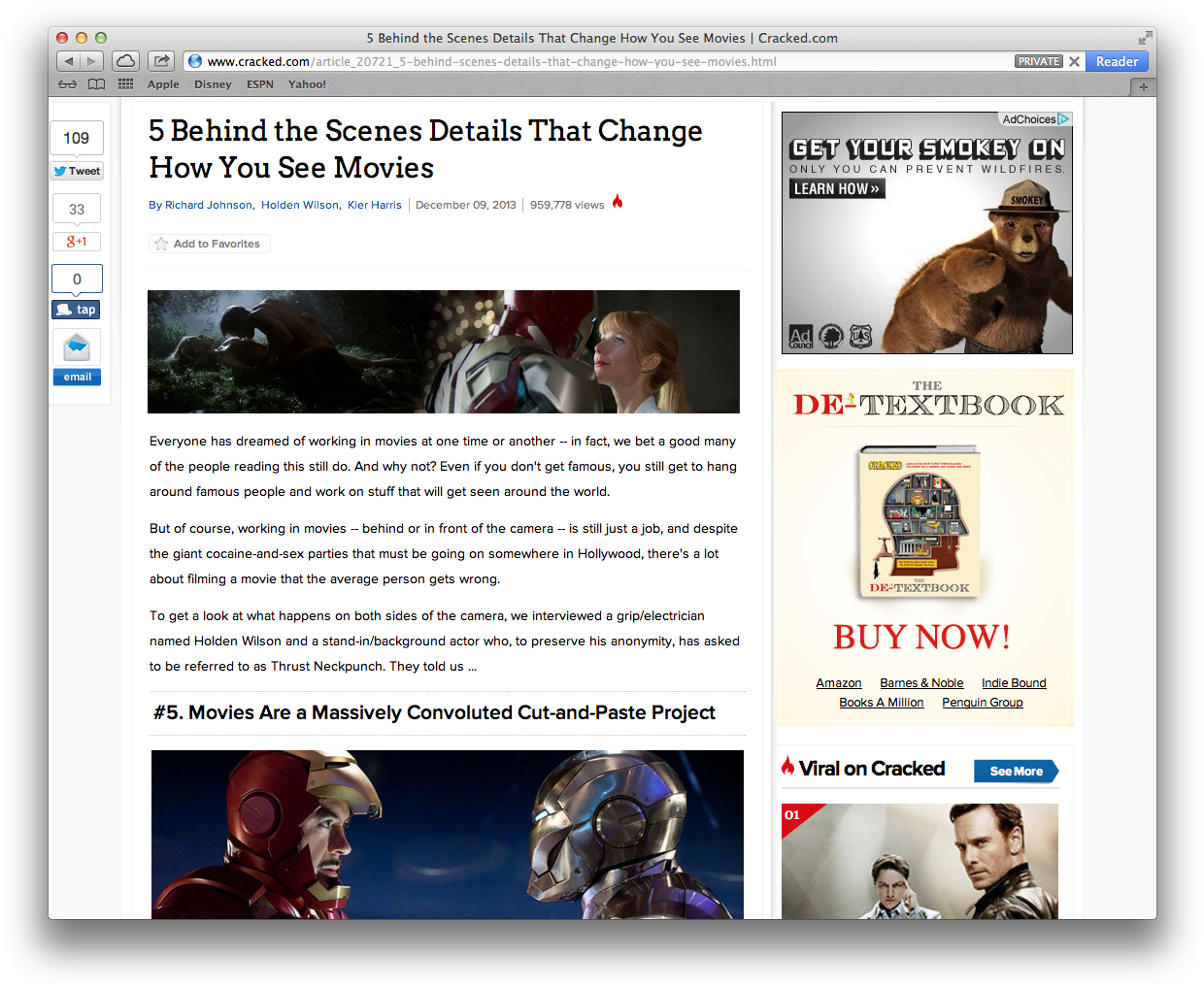Click the flame icon beside Viral on Cracked
The height and width of the screenshot is (988, 1204).
(x=787, y=766)
